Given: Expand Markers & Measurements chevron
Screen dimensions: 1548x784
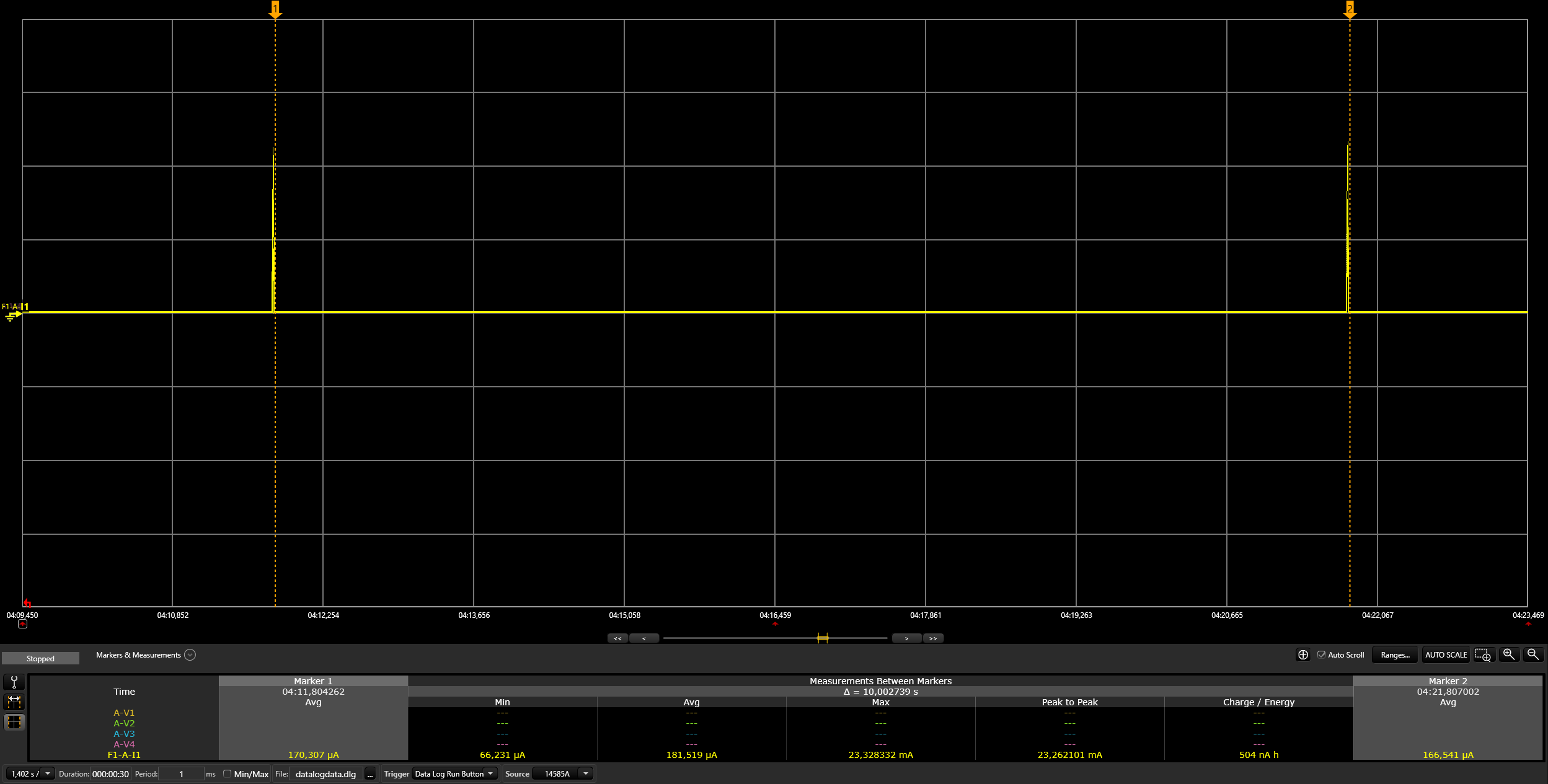Looking at the screenshot, I should point(190,655).
